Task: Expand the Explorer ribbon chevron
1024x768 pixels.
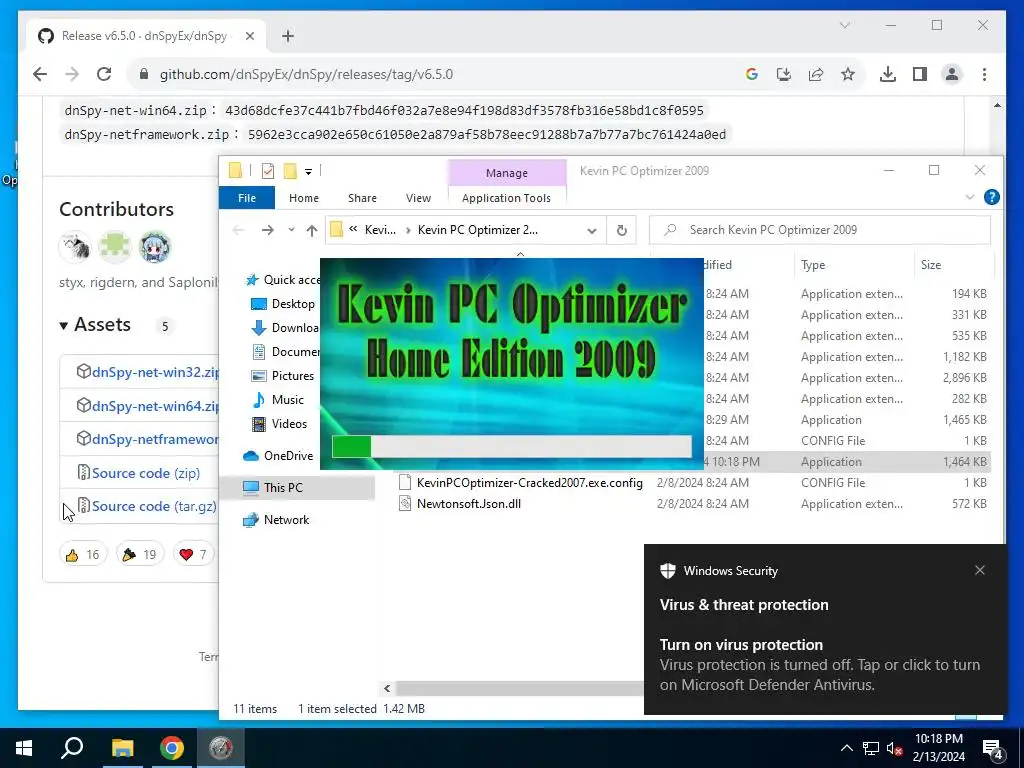Action: pos(970,197)
